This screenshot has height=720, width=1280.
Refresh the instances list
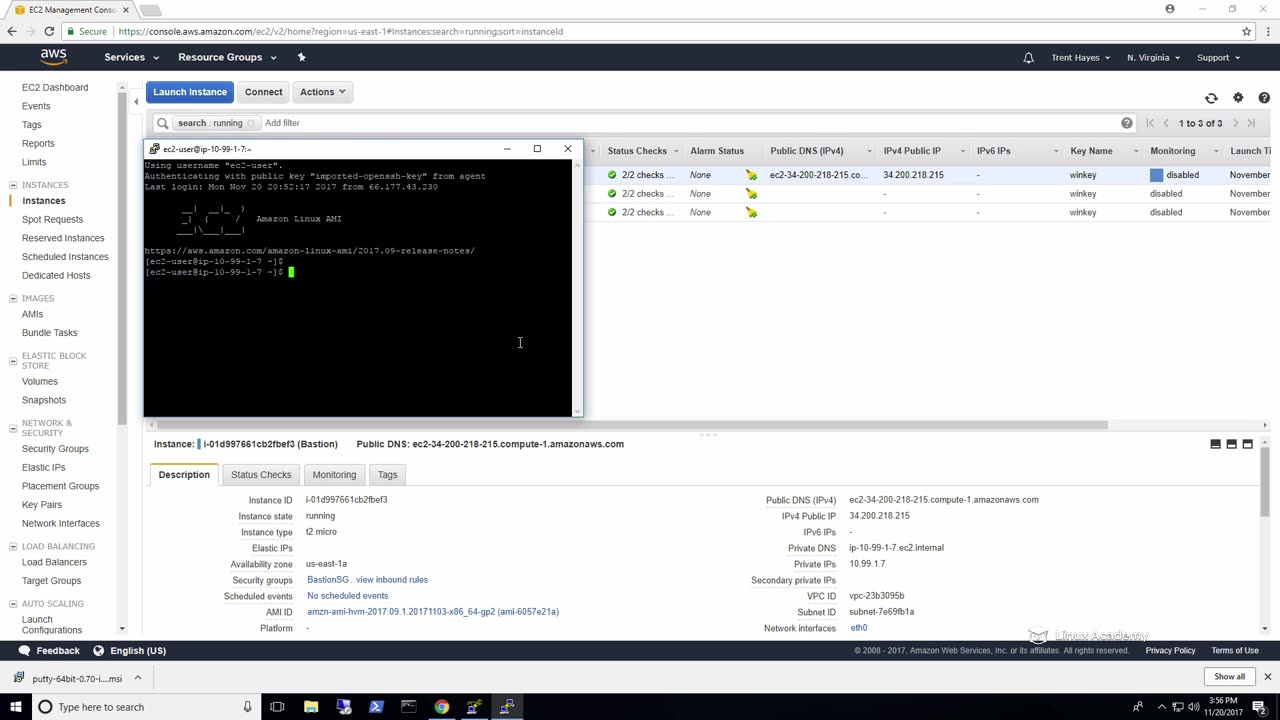click(1211, 98)
